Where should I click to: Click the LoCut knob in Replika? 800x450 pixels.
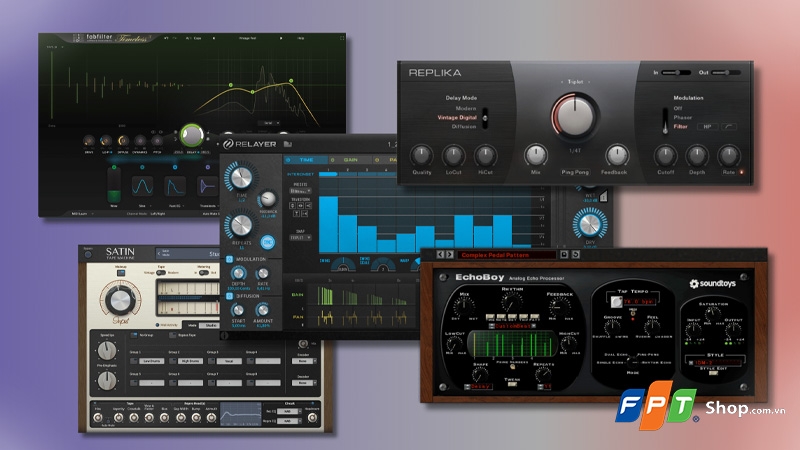click(453, 155)
